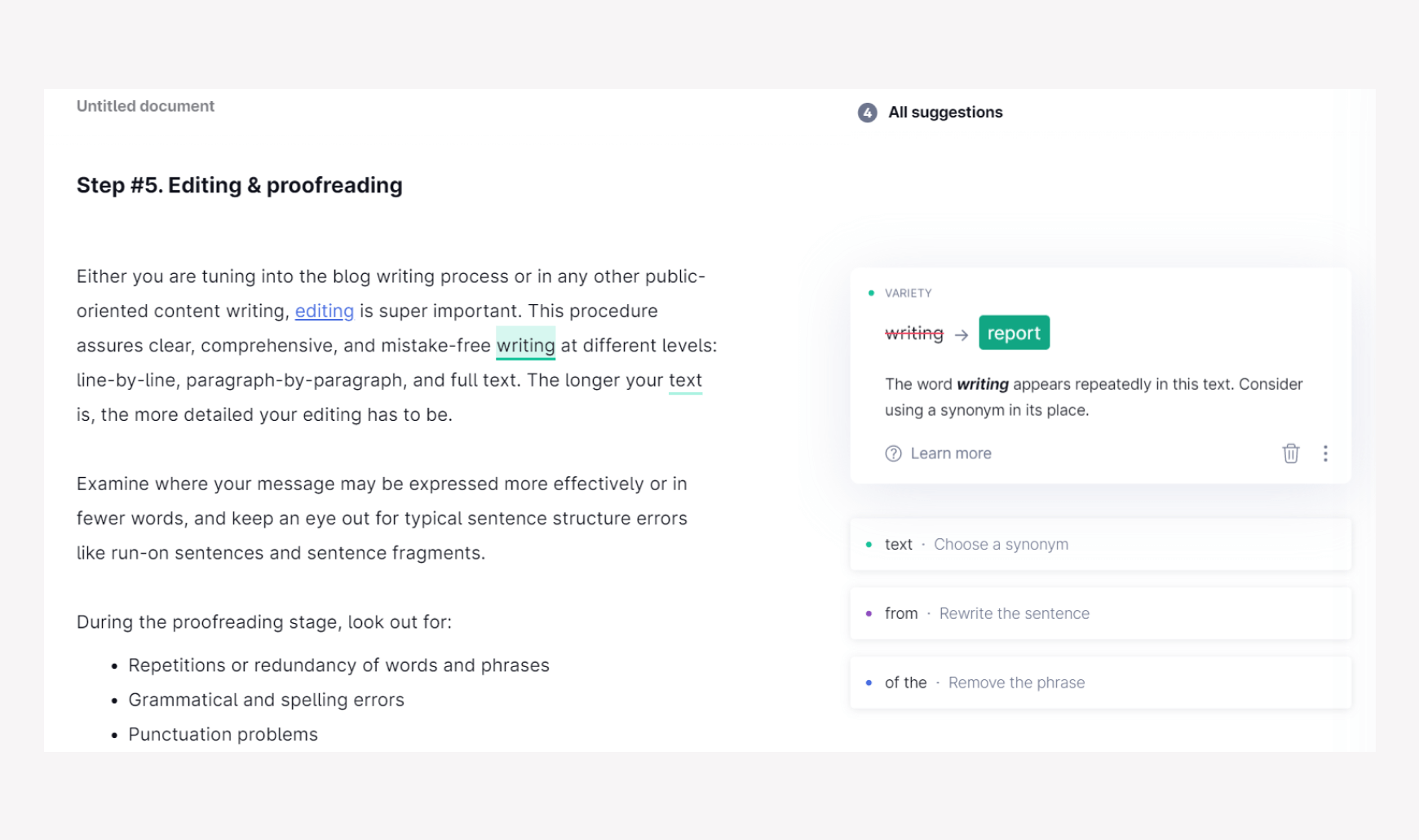Click the 'Step #5. Editing & proofreading' heading

pos(240,185)
